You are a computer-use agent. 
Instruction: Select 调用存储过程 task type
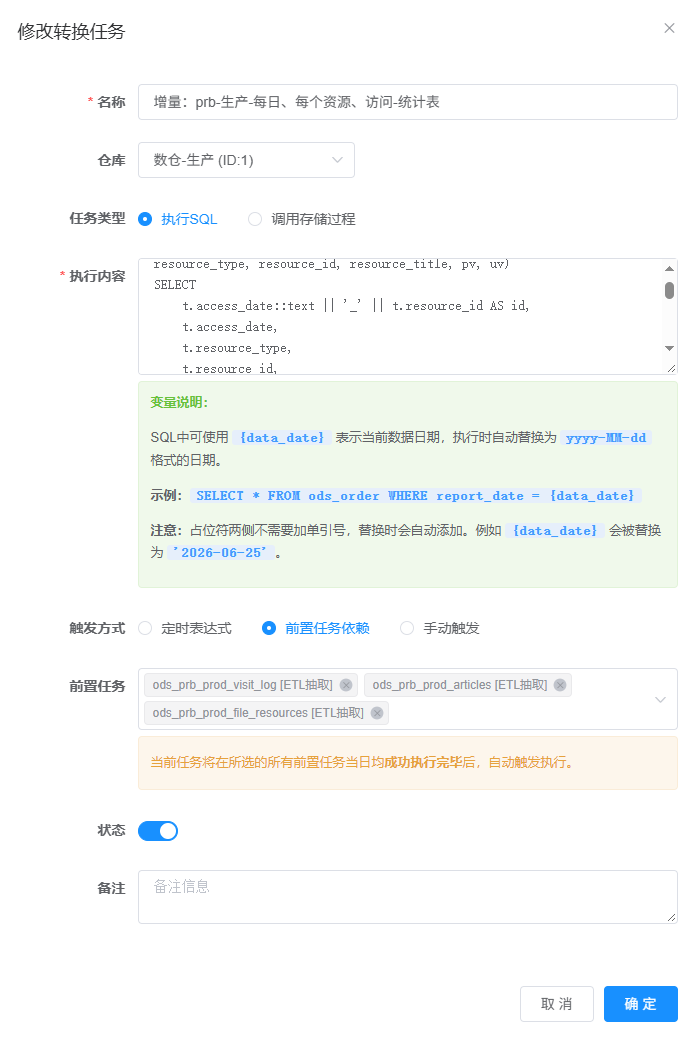tap(301, 219)
